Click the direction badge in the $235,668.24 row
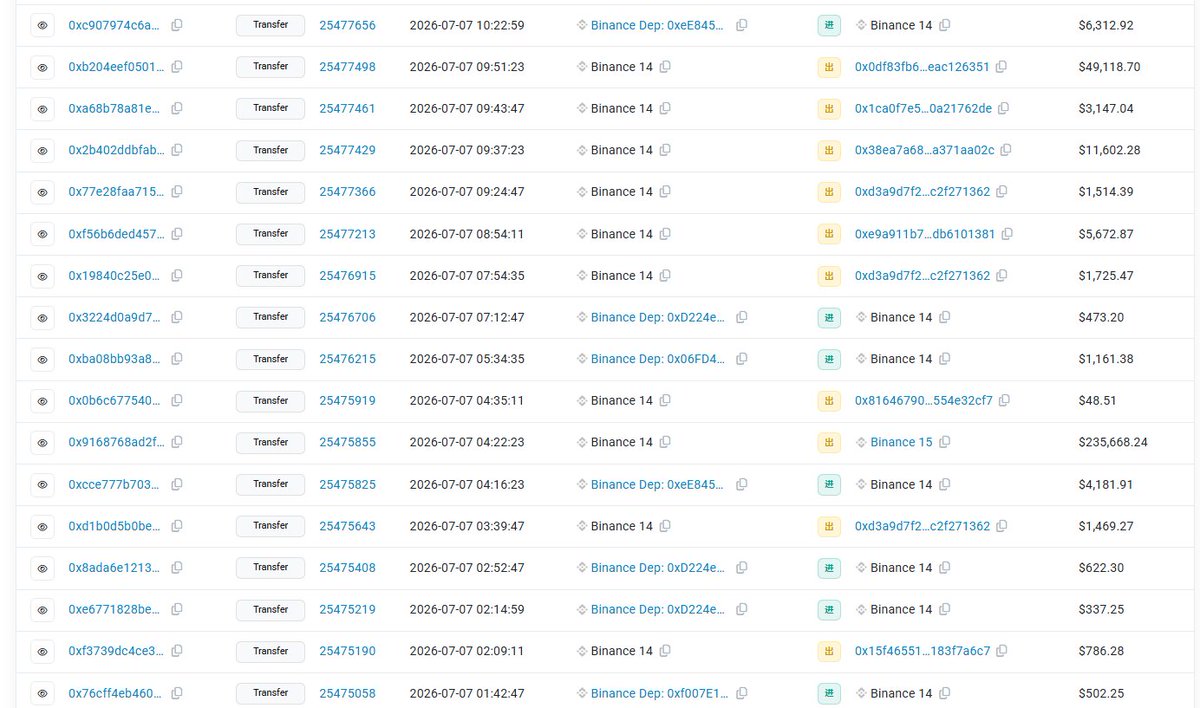This screenshot has width=1200, height=708. click(828, 442)
